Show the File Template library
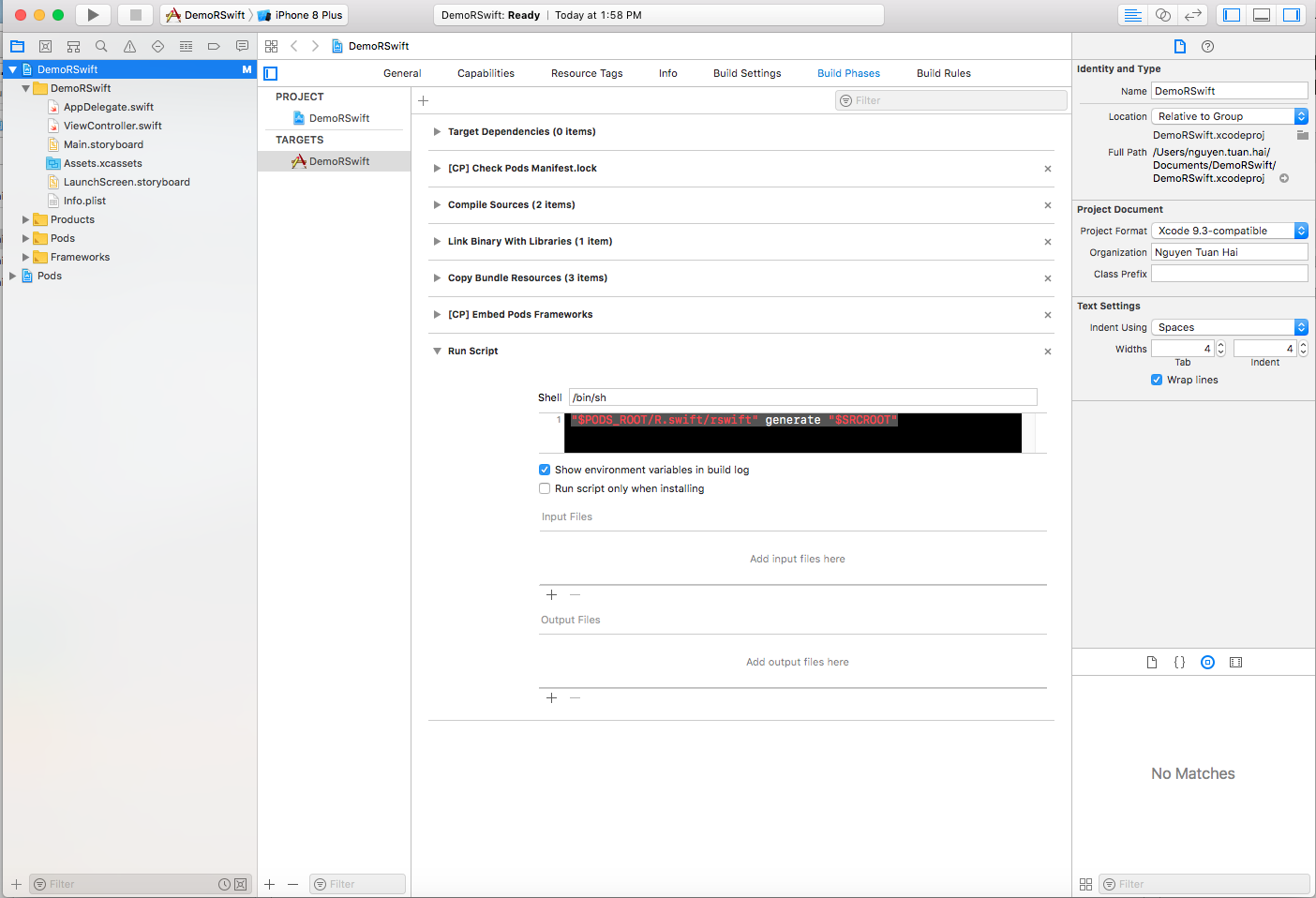 click(x=1152, y=662)
